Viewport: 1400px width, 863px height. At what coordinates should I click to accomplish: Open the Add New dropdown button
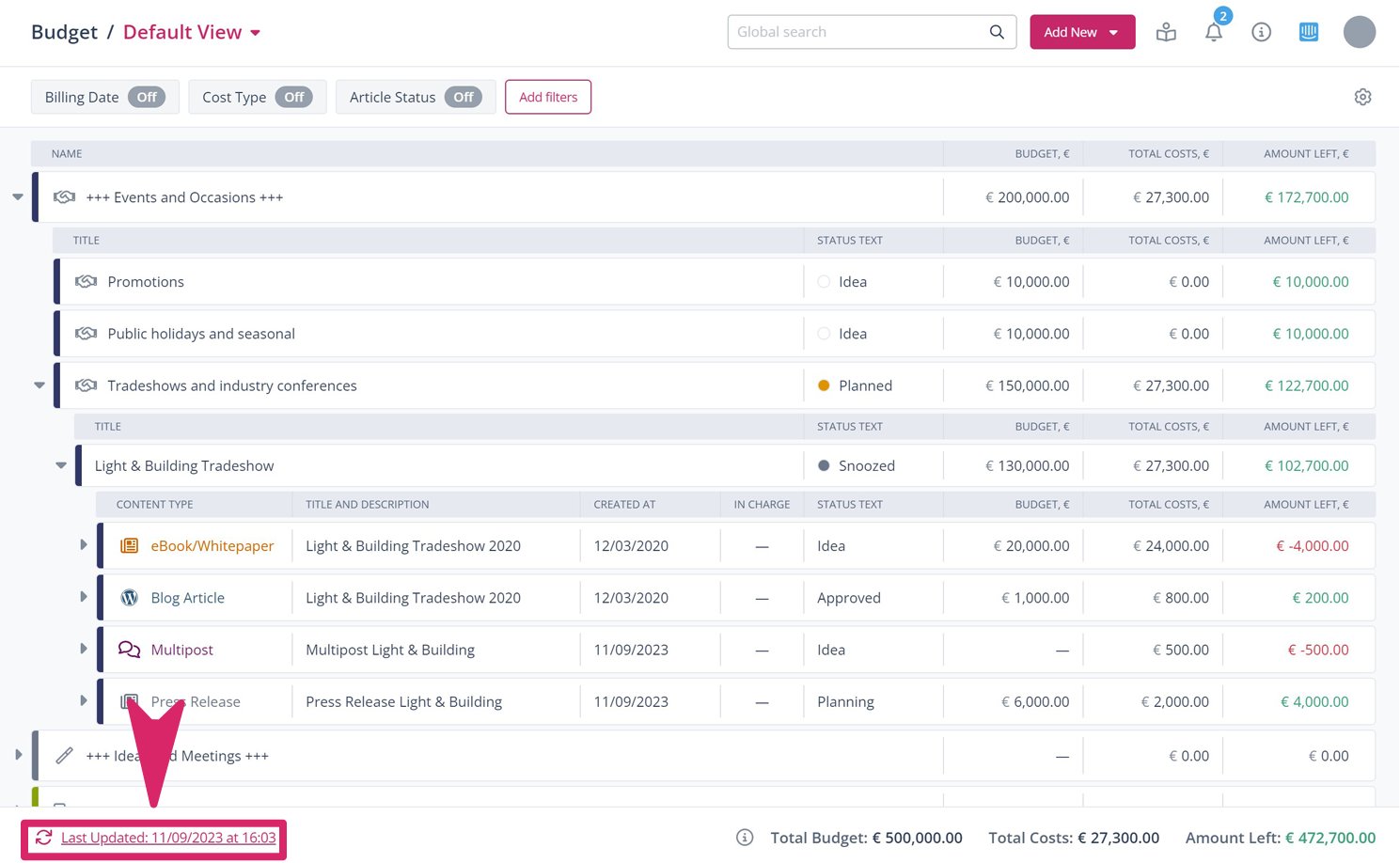[1081, 32]
